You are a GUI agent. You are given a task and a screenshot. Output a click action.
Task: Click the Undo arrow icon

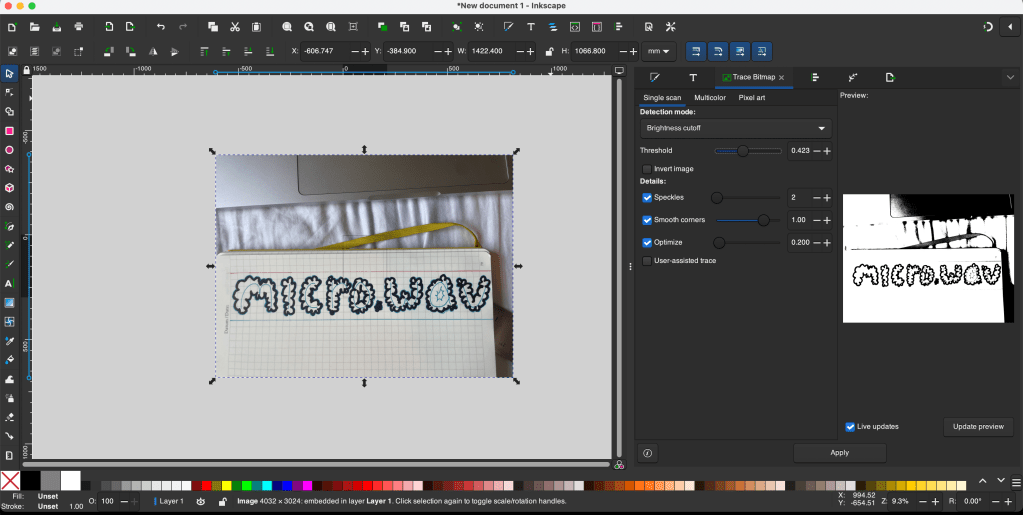tap(160, 27)
